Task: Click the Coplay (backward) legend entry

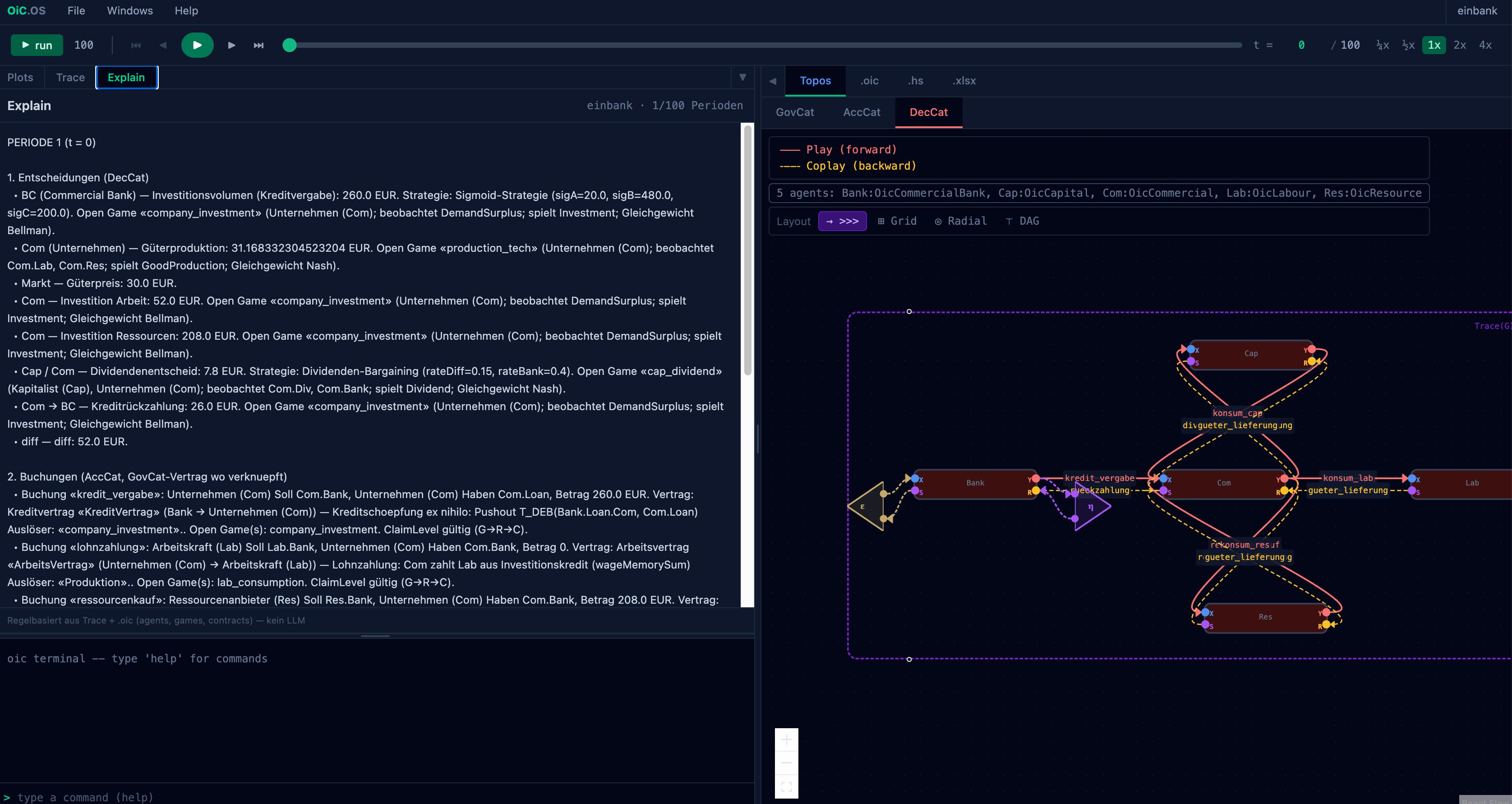Action: tap(848, 166)
